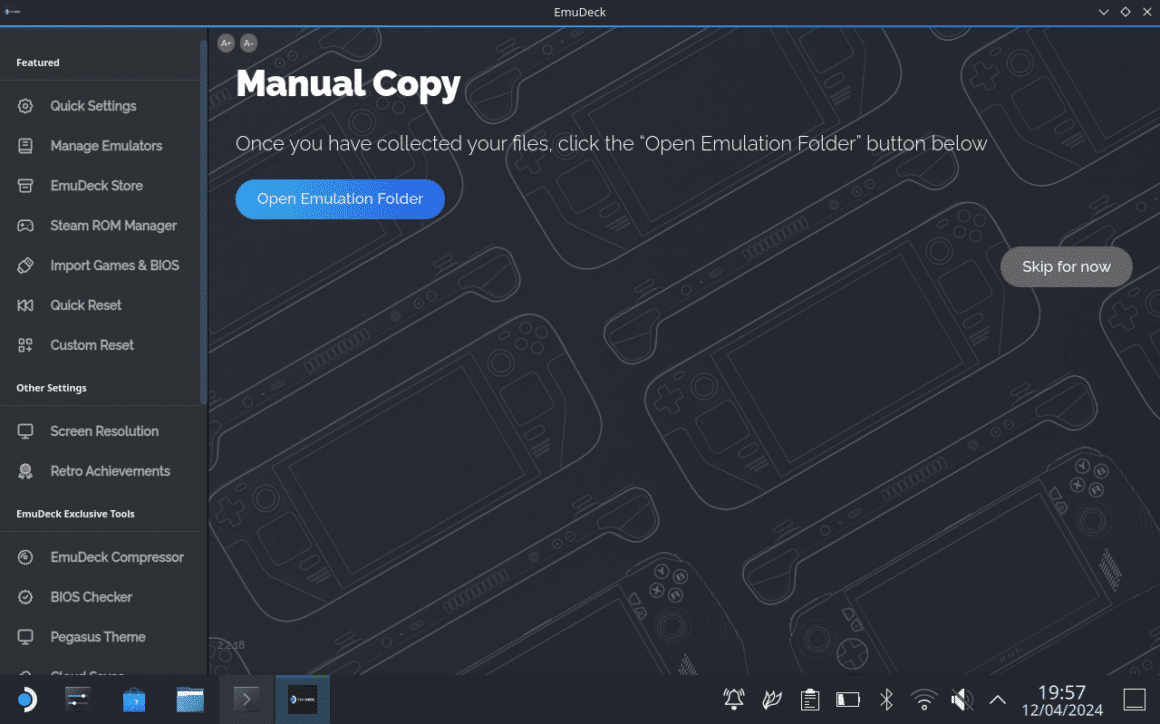Click Skip for now button
This screenshot has height=724, width=1160.
pyautogui.click(x=1066, y=267)
